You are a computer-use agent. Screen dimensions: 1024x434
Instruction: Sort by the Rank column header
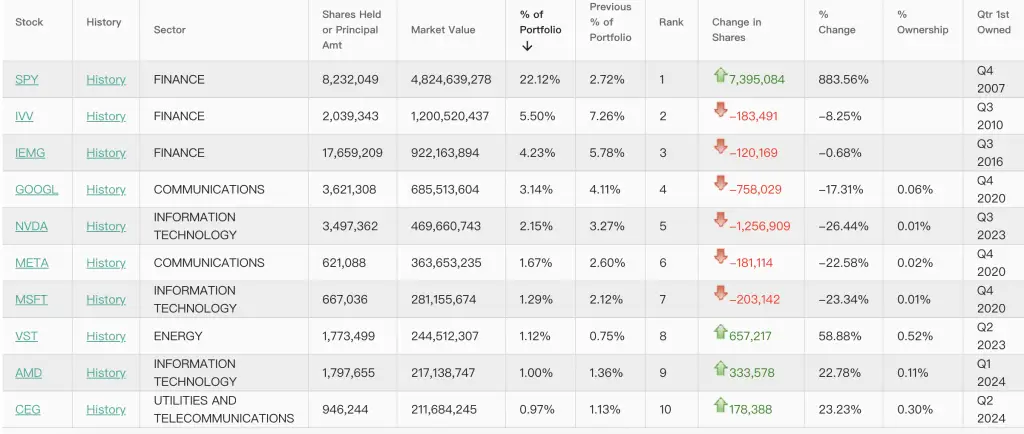pyautogui.click(x=671, y=22)
